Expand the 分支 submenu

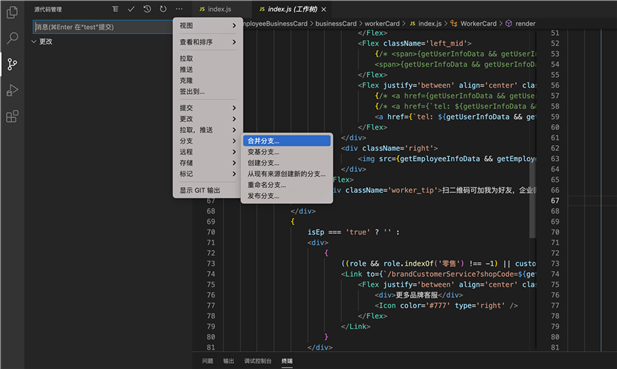point(208,141)
